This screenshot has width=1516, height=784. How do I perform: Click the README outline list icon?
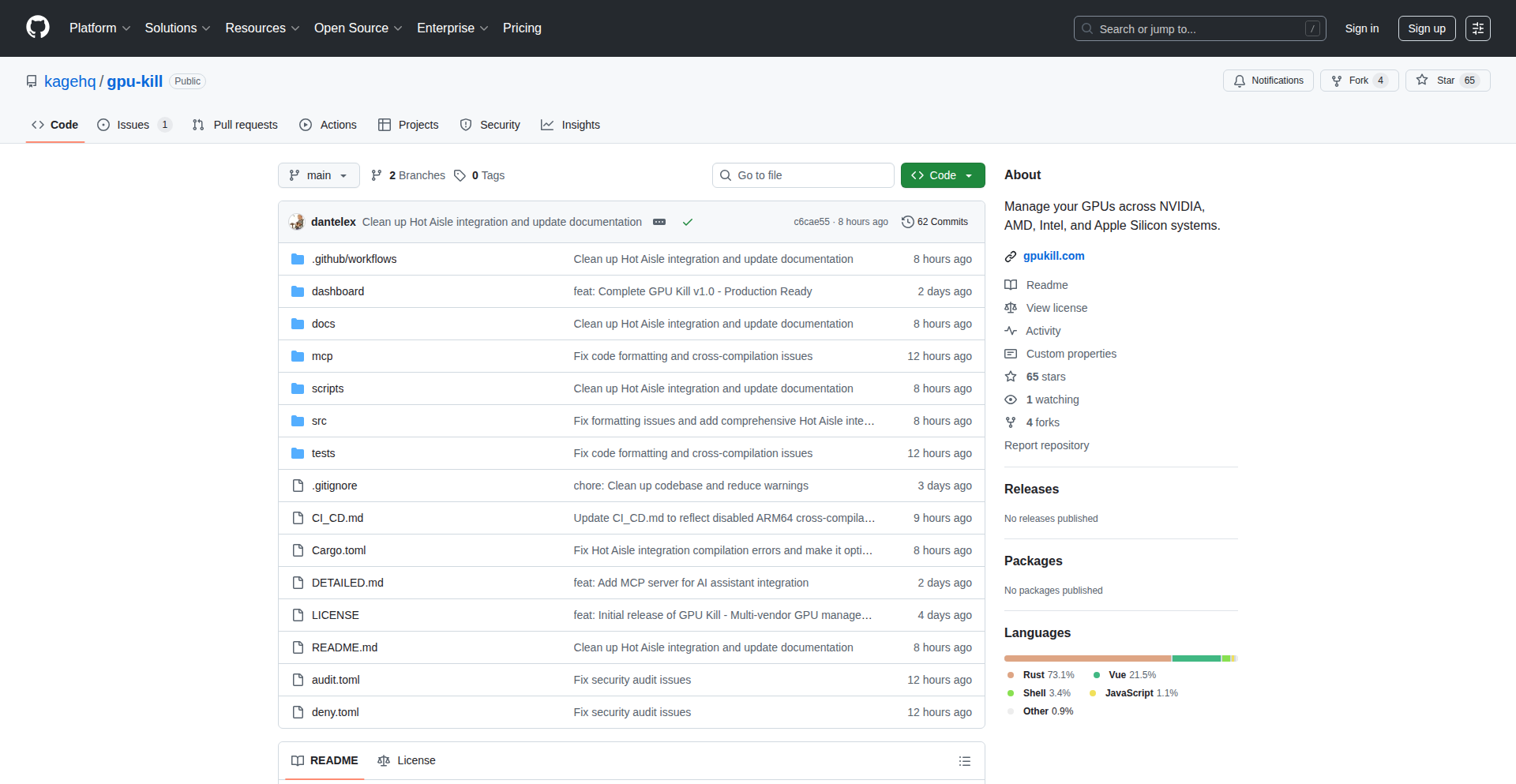[x=965, y=761]
